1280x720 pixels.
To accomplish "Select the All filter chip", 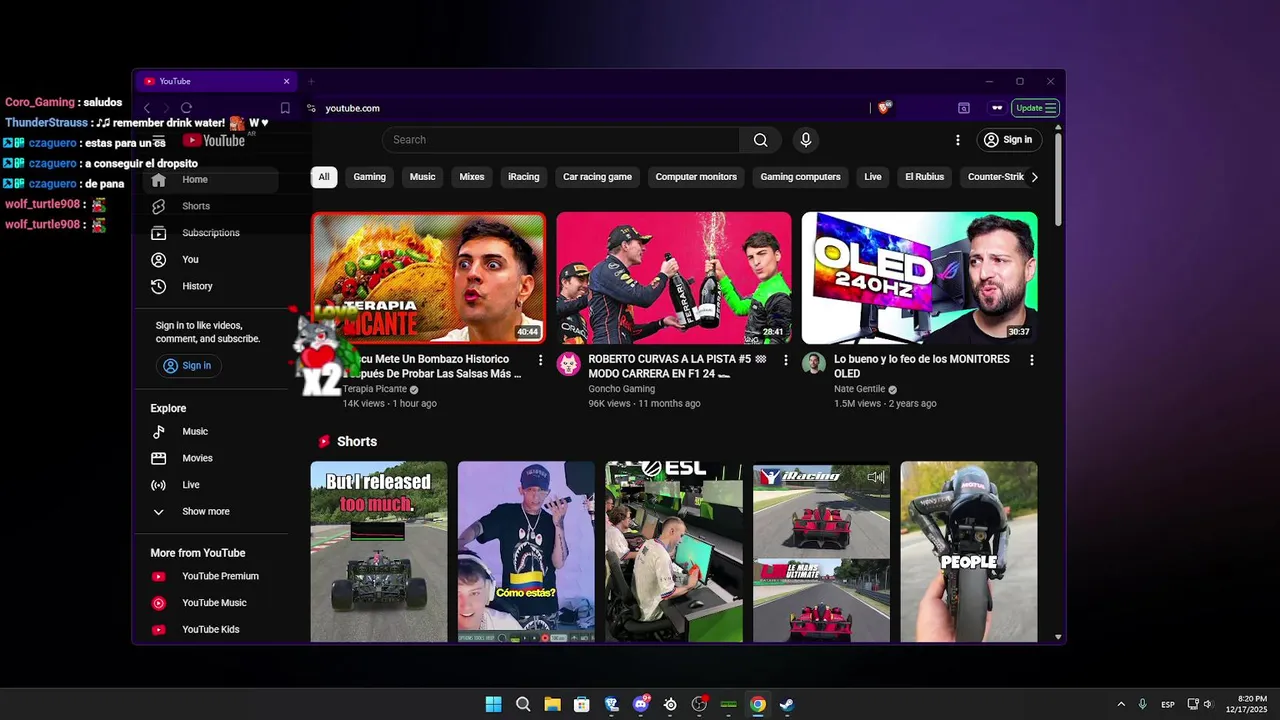I will coord(324,177).
